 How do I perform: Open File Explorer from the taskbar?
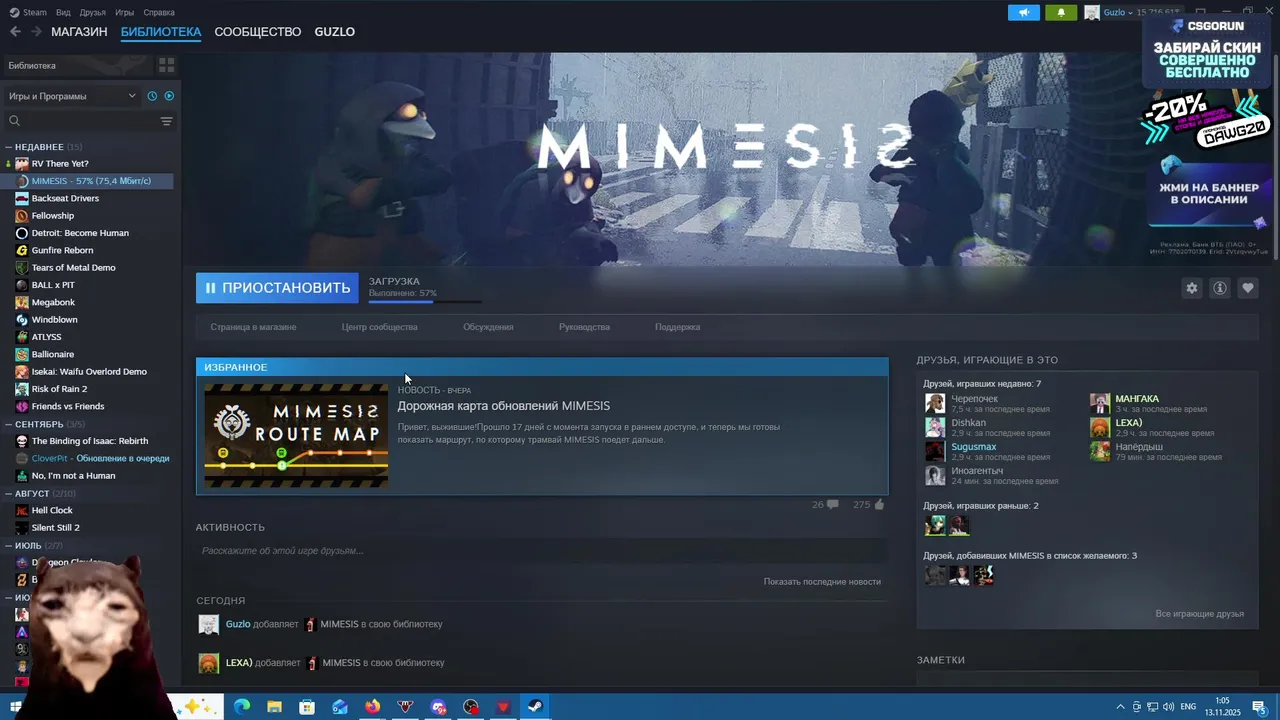click(274, 707)
